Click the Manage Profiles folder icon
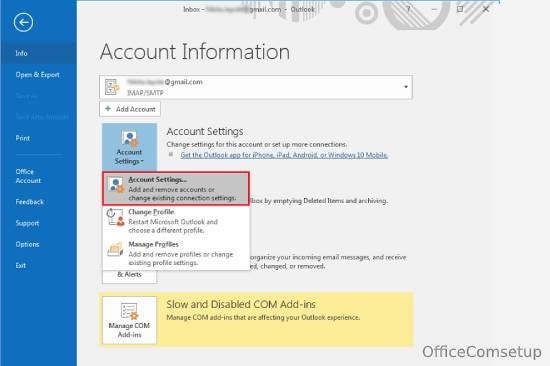 coord(115,249)
